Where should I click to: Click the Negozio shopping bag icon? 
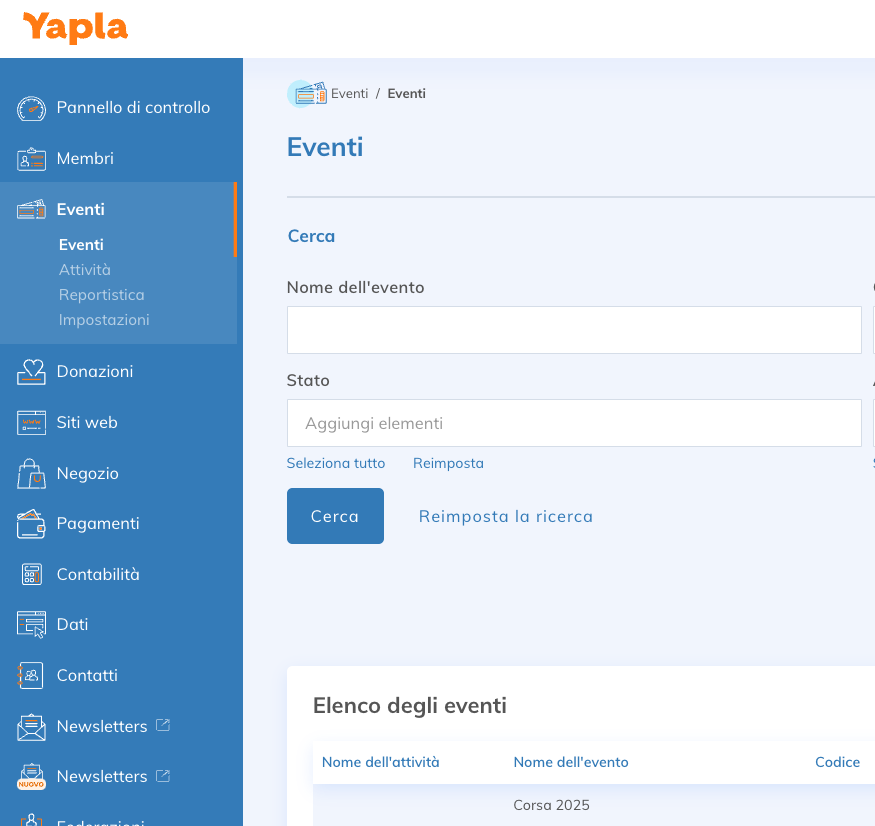31,473
